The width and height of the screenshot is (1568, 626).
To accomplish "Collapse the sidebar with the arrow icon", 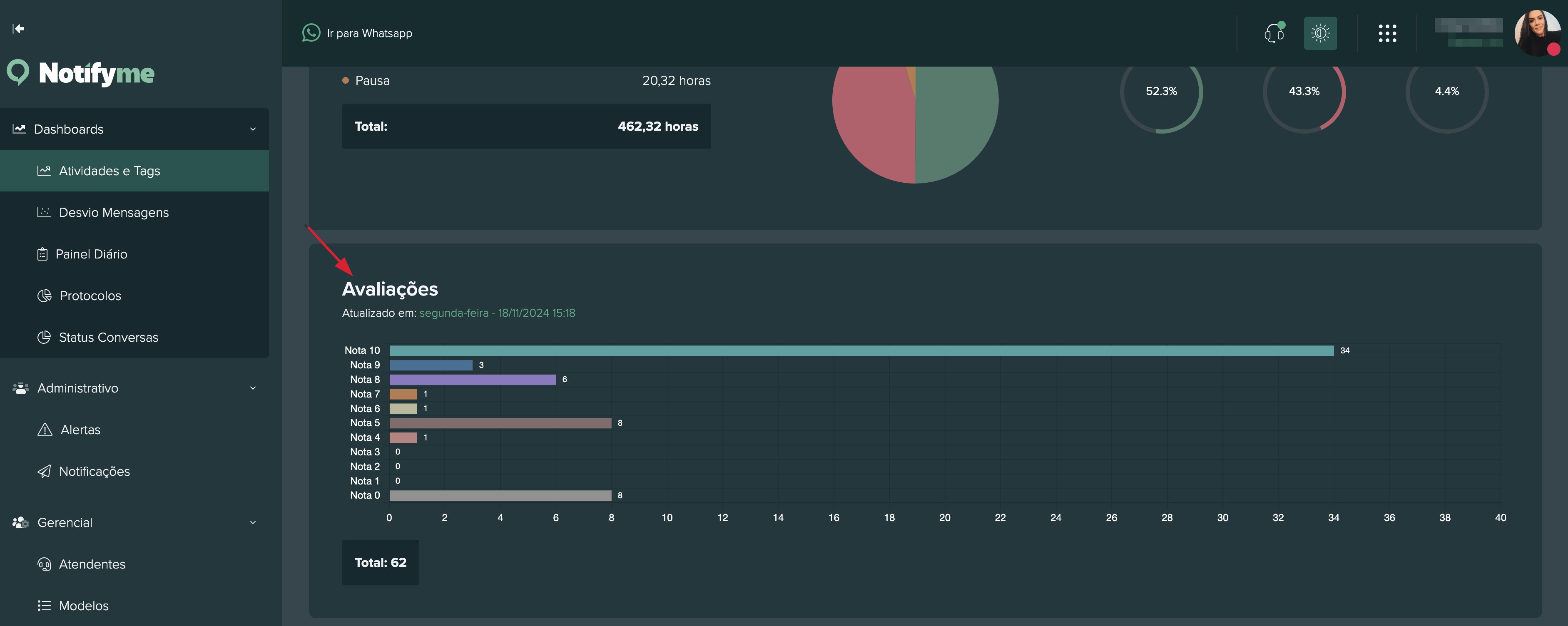I will (x=18, y=29).
